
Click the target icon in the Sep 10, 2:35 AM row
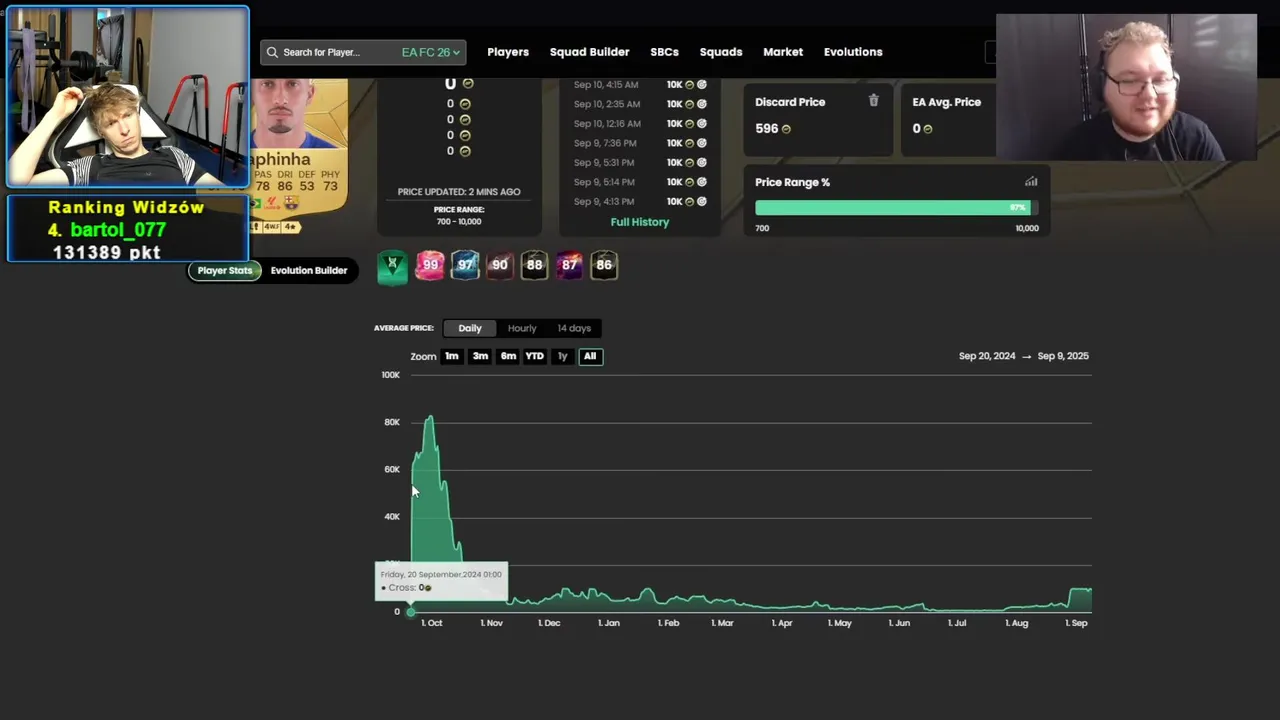pyautogui.click(x=702, y=104)
